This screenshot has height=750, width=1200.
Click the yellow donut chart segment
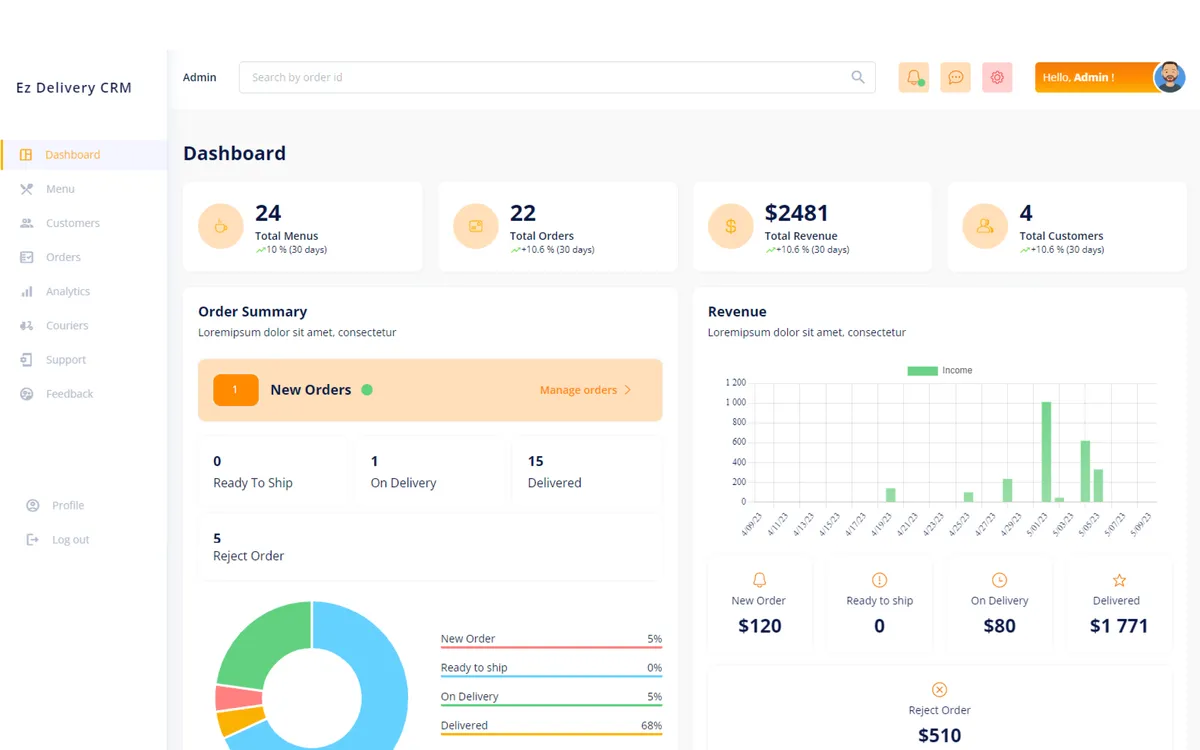240,720
